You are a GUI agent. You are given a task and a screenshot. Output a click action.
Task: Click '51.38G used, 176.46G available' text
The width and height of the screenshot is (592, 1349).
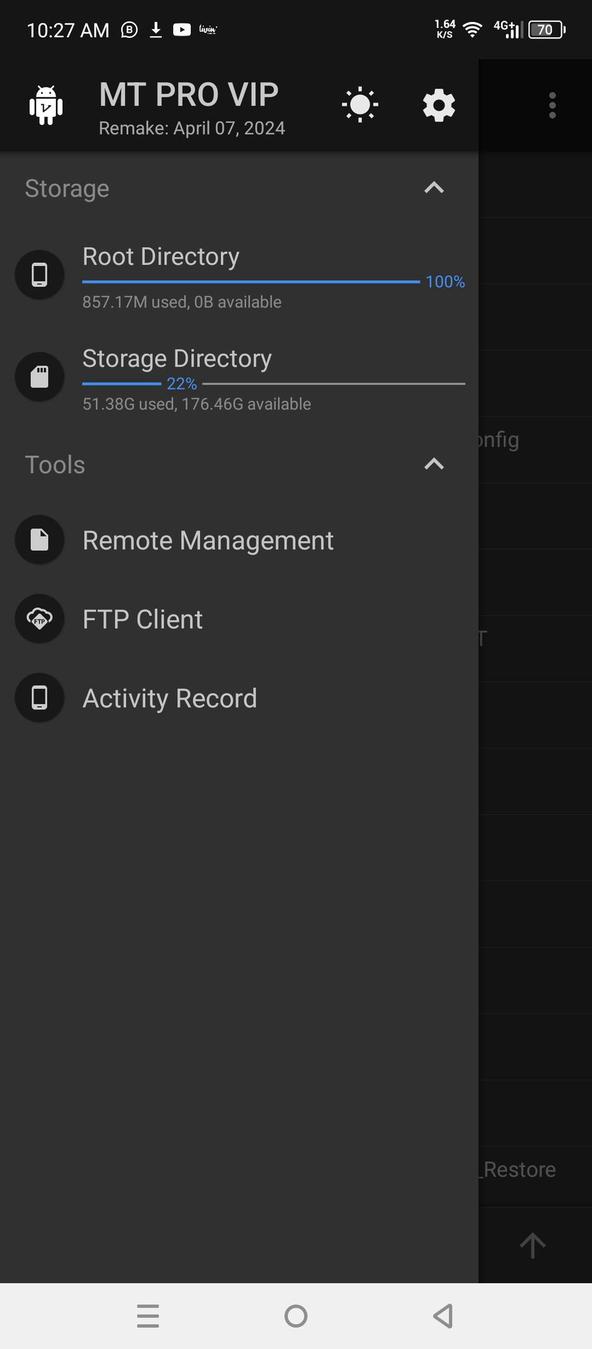tap(197, 404)
